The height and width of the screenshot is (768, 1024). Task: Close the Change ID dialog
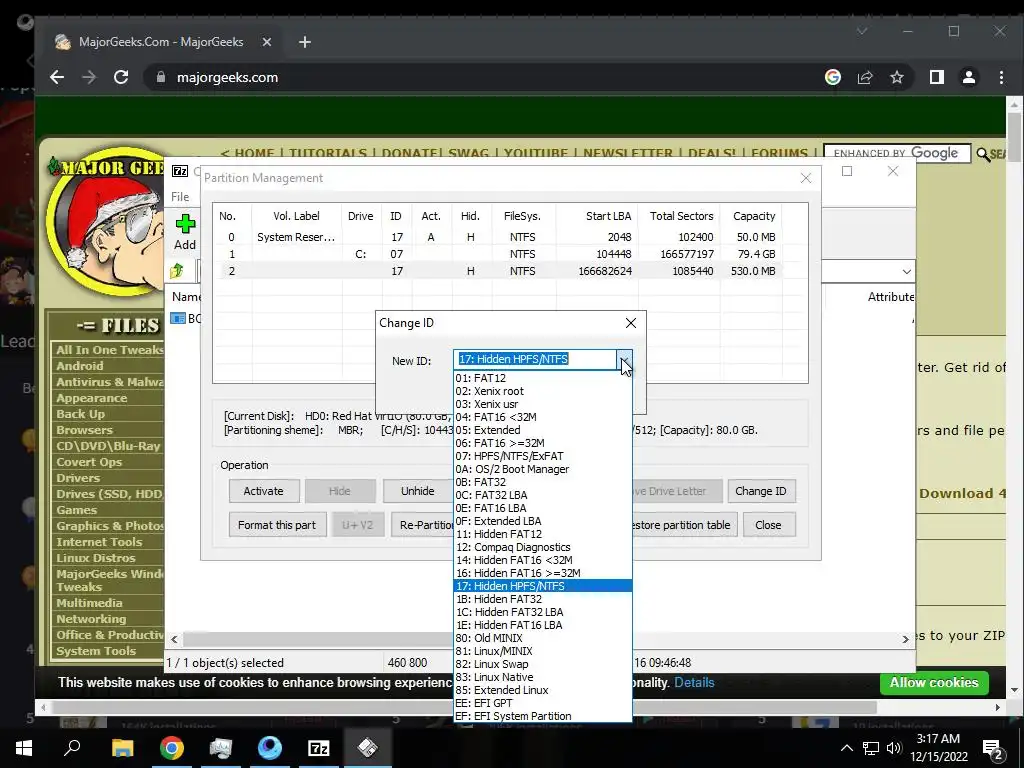tap(631, 323)
